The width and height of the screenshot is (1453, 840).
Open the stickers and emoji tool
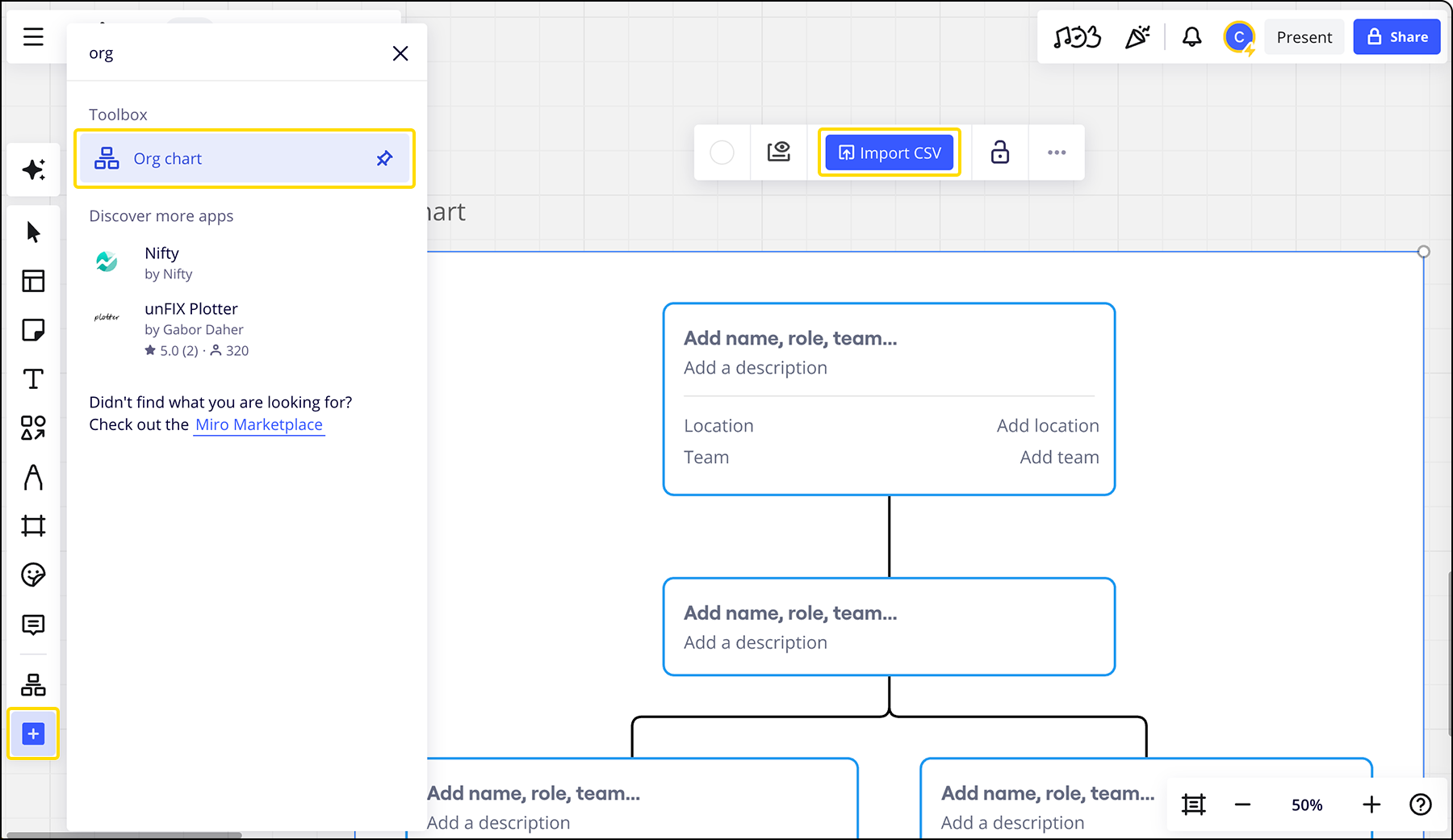tap(33, 575)
